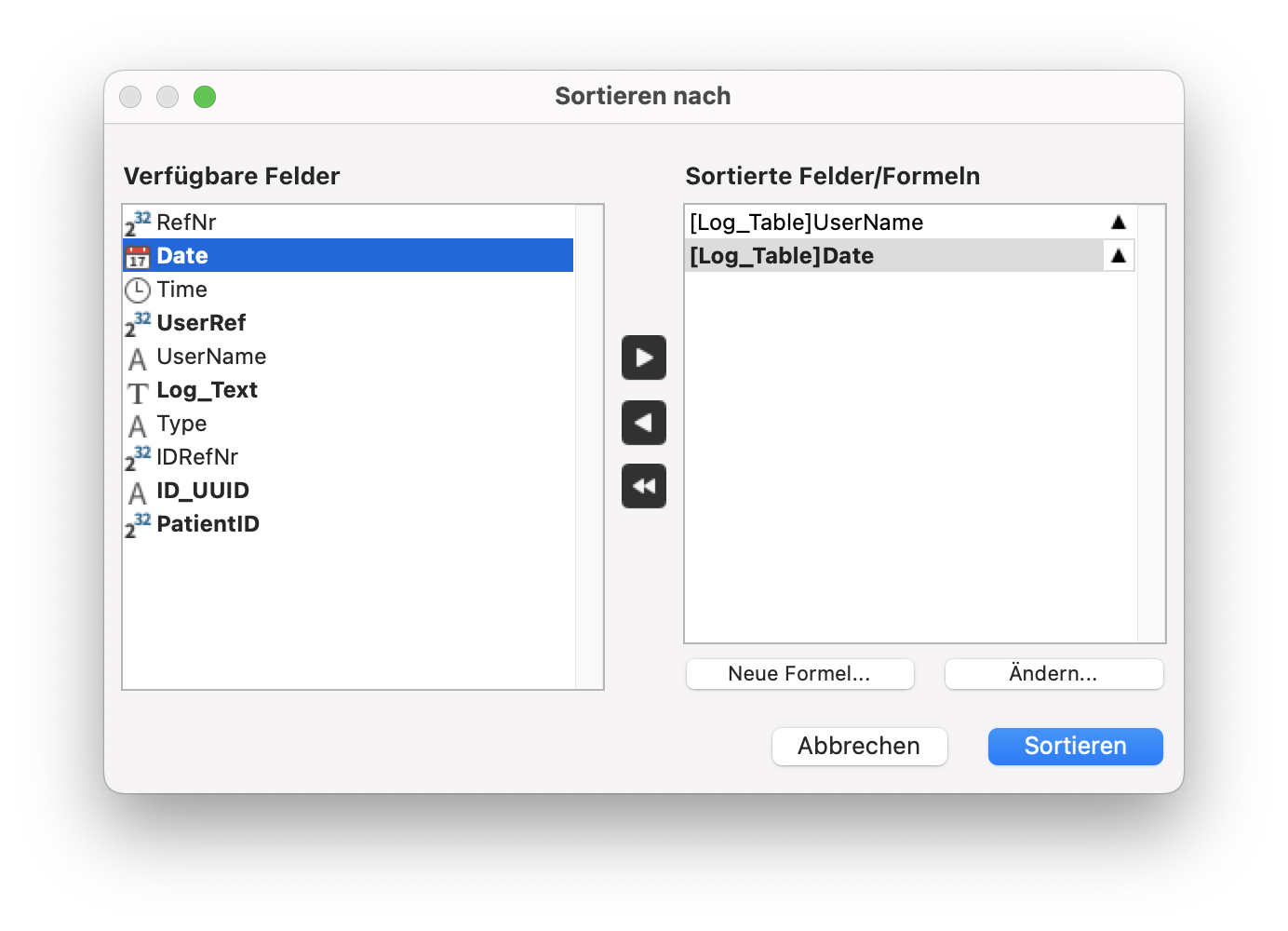Open the Neue Formel... dialog
1288x931 pixels.
799,674
